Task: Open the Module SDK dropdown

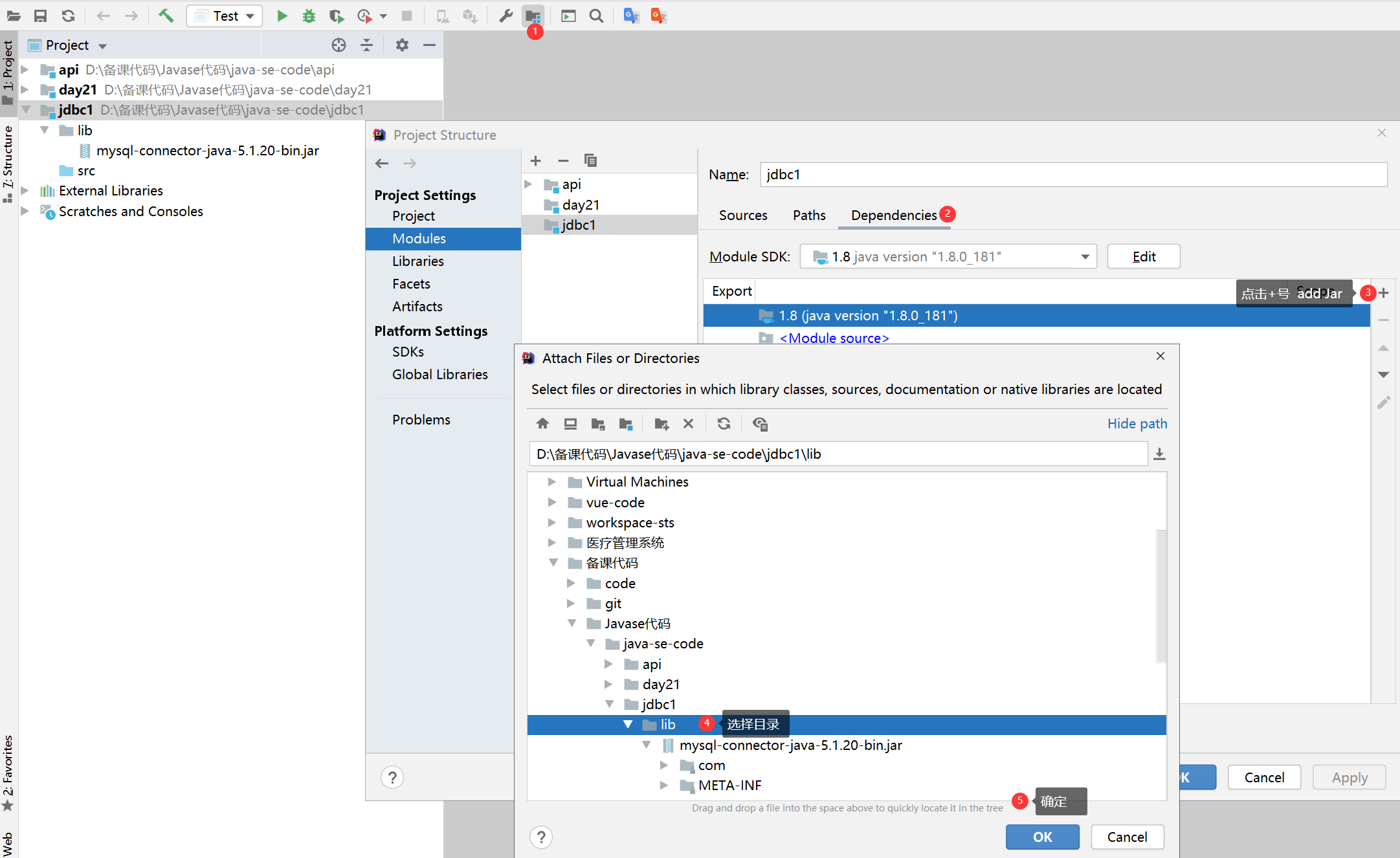Action: [1085, 257]
